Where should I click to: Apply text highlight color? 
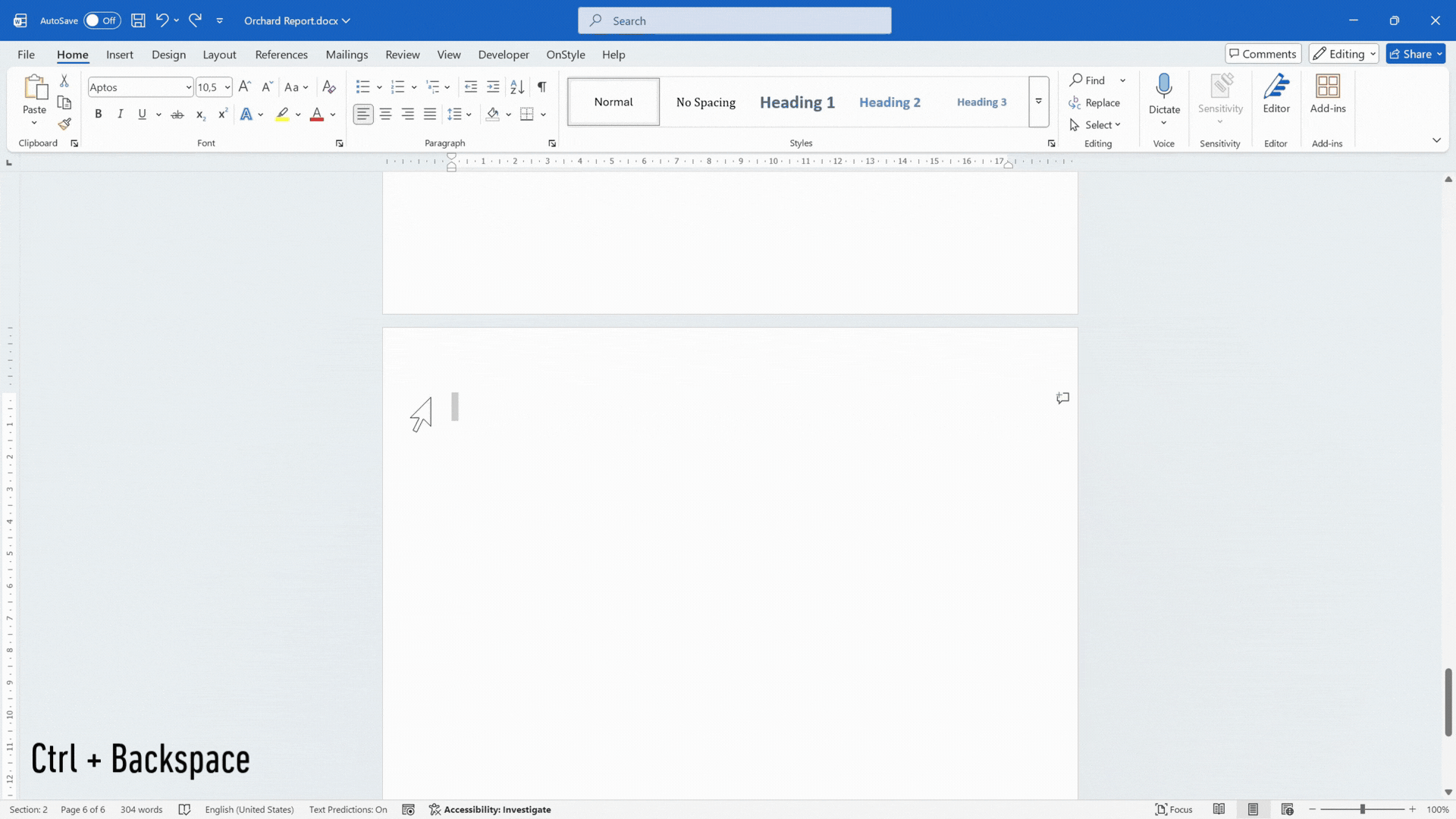pos(282,115)
